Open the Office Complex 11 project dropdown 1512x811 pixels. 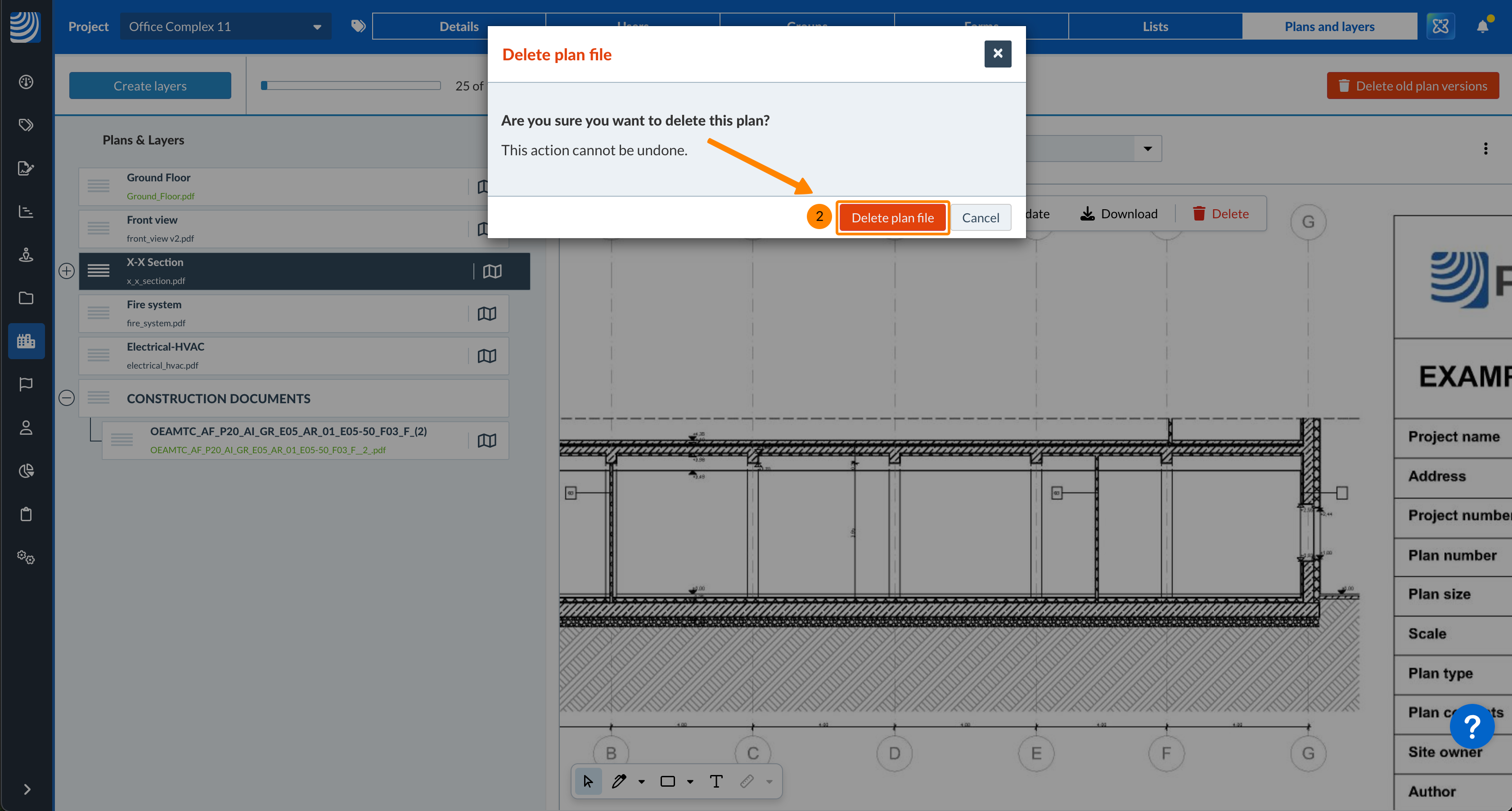coord(225,27)
